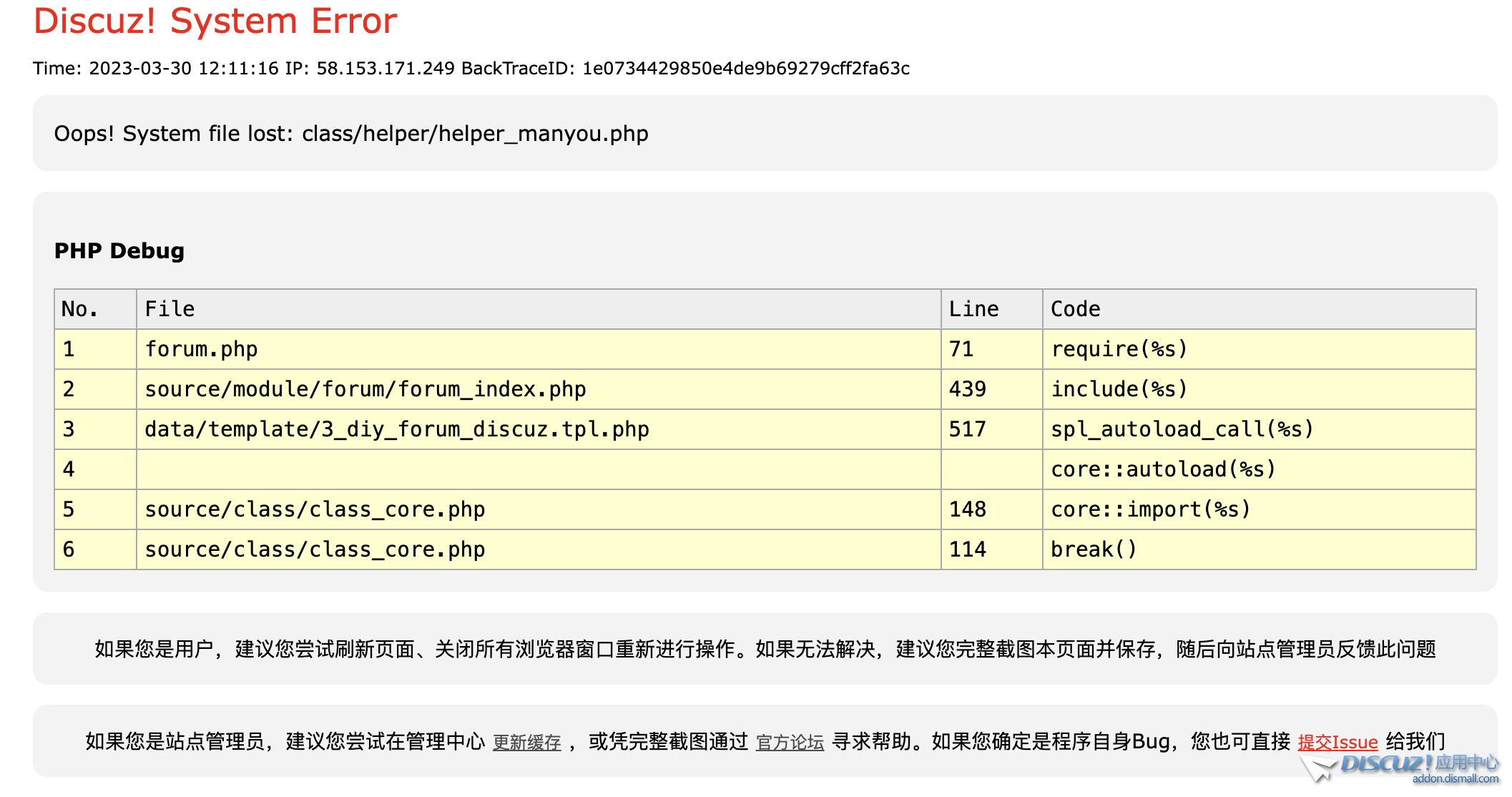The width and height of the screenshot is (1512, 797).
Task: Click the break() code cell
Action: pos(1093,549)
